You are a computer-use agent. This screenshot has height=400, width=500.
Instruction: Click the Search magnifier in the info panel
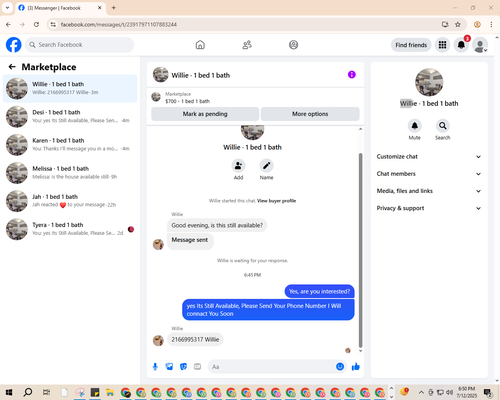[x=442, y=126]
